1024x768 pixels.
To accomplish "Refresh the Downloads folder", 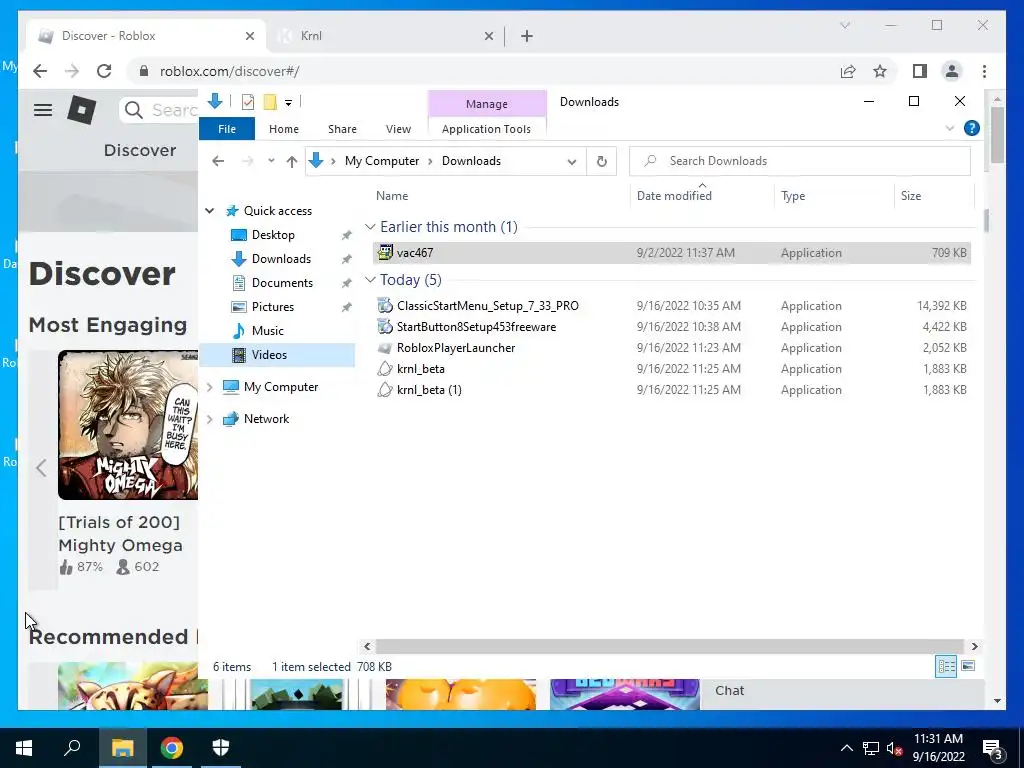I will [601, 161].
